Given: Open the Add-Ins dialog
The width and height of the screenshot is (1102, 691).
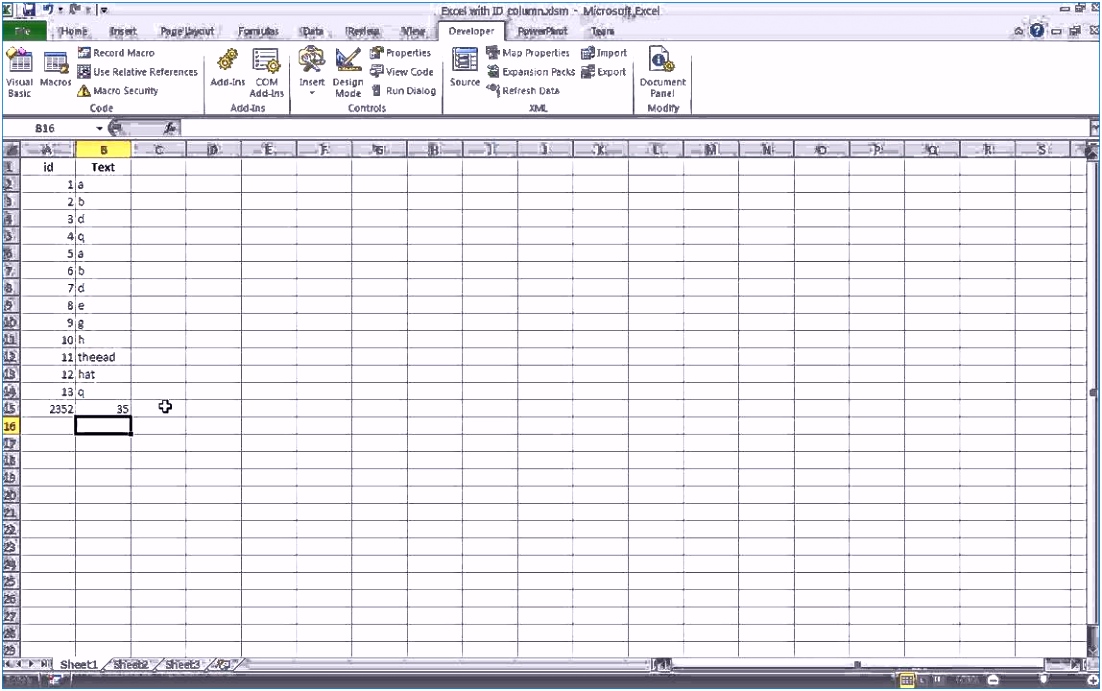Looking at the screenshot, I should pyautogui.click(x=228, y=69).
